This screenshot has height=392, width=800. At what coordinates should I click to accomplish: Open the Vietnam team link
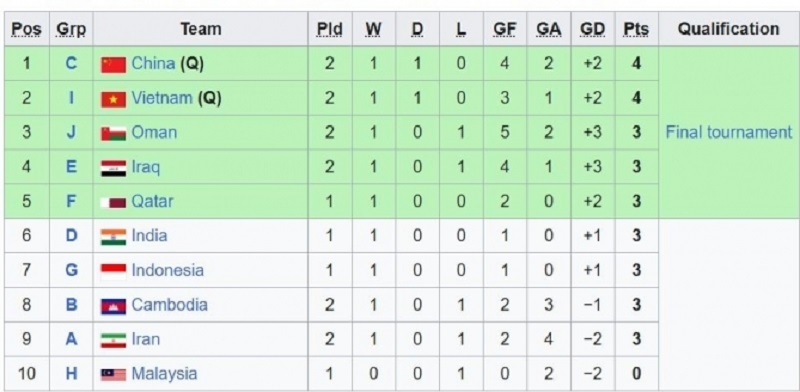[x=162, y=98]
